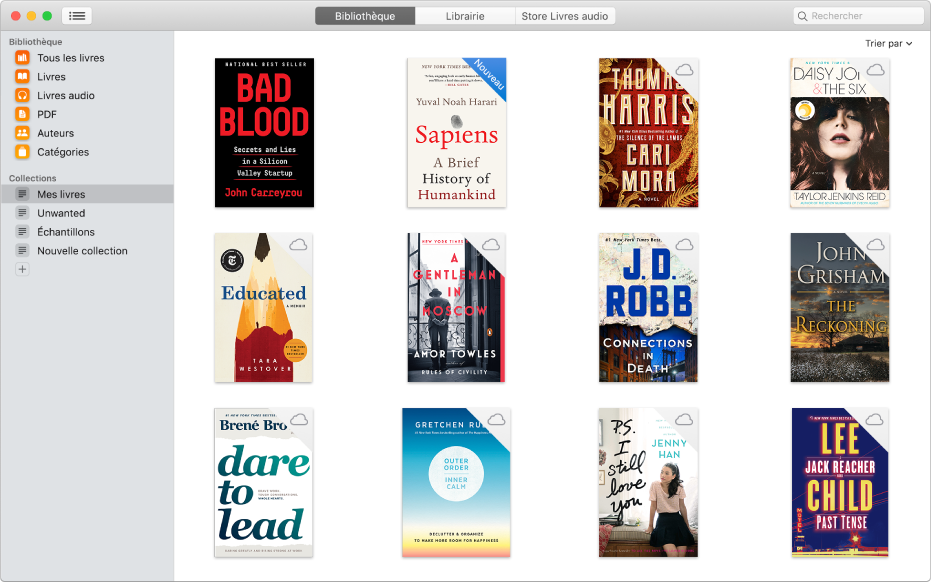931x583 pixels.
Task: Select John Grisham The Reckoning cover
Action: [x=840, y=308]
